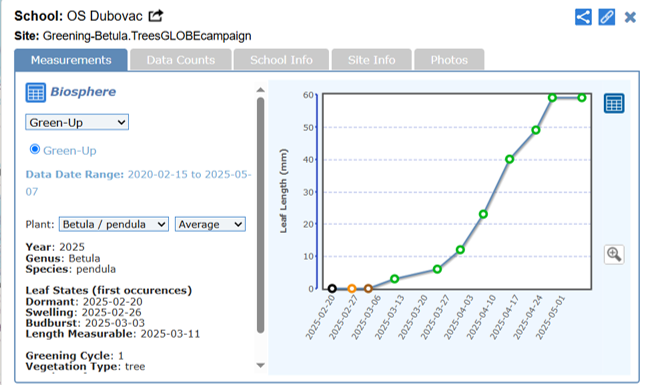
Task: Open the School Info tab
Action: 281,60
